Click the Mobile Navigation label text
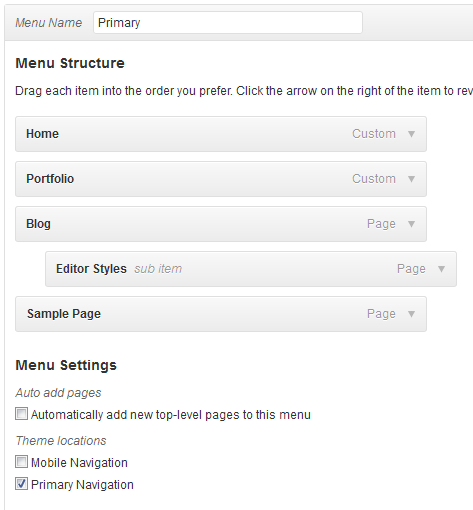The height and width of the screenshot is (510, 473). click(x=79, y=463)
